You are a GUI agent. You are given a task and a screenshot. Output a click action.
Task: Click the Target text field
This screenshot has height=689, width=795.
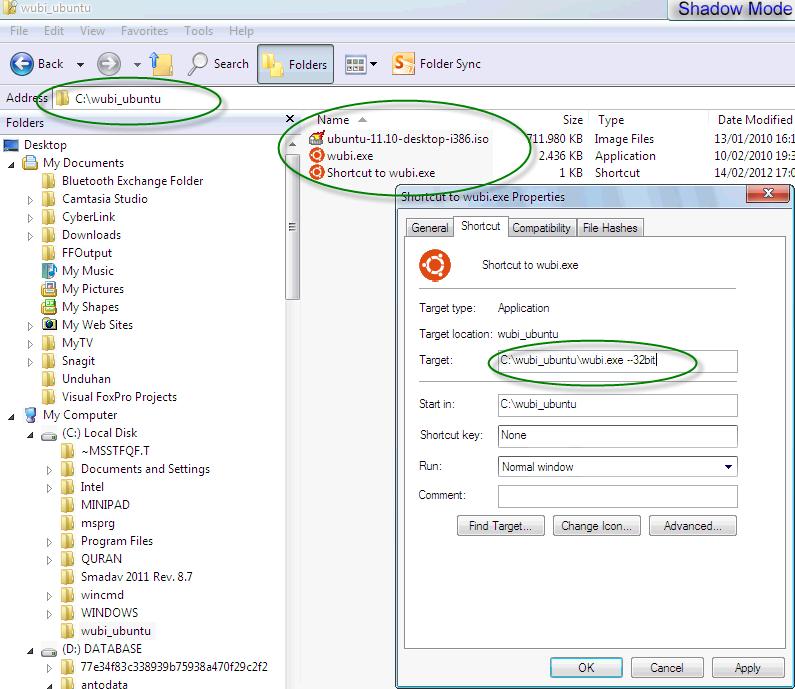pos(618,360)
